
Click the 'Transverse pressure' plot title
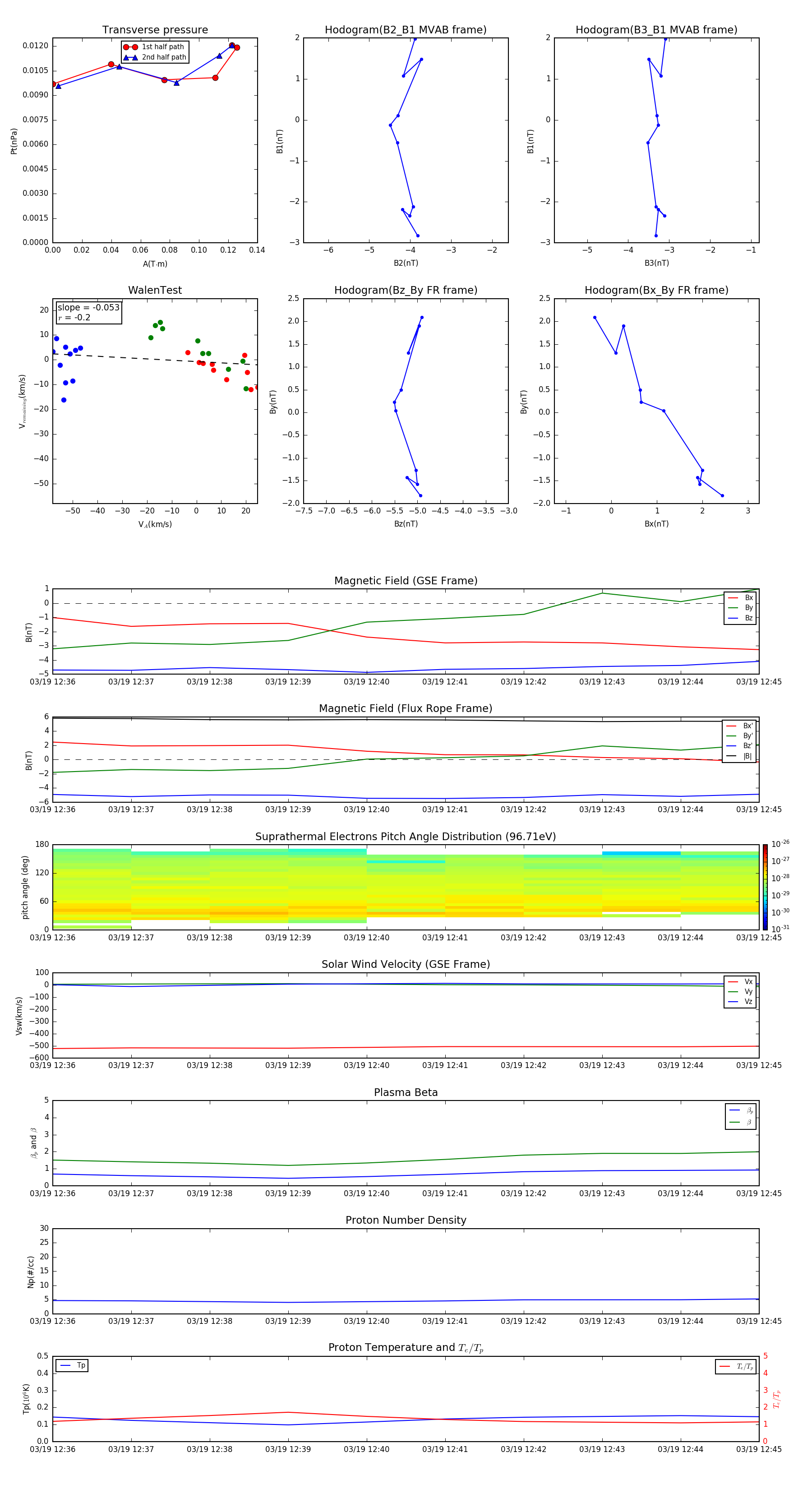[x=155, y=30]
